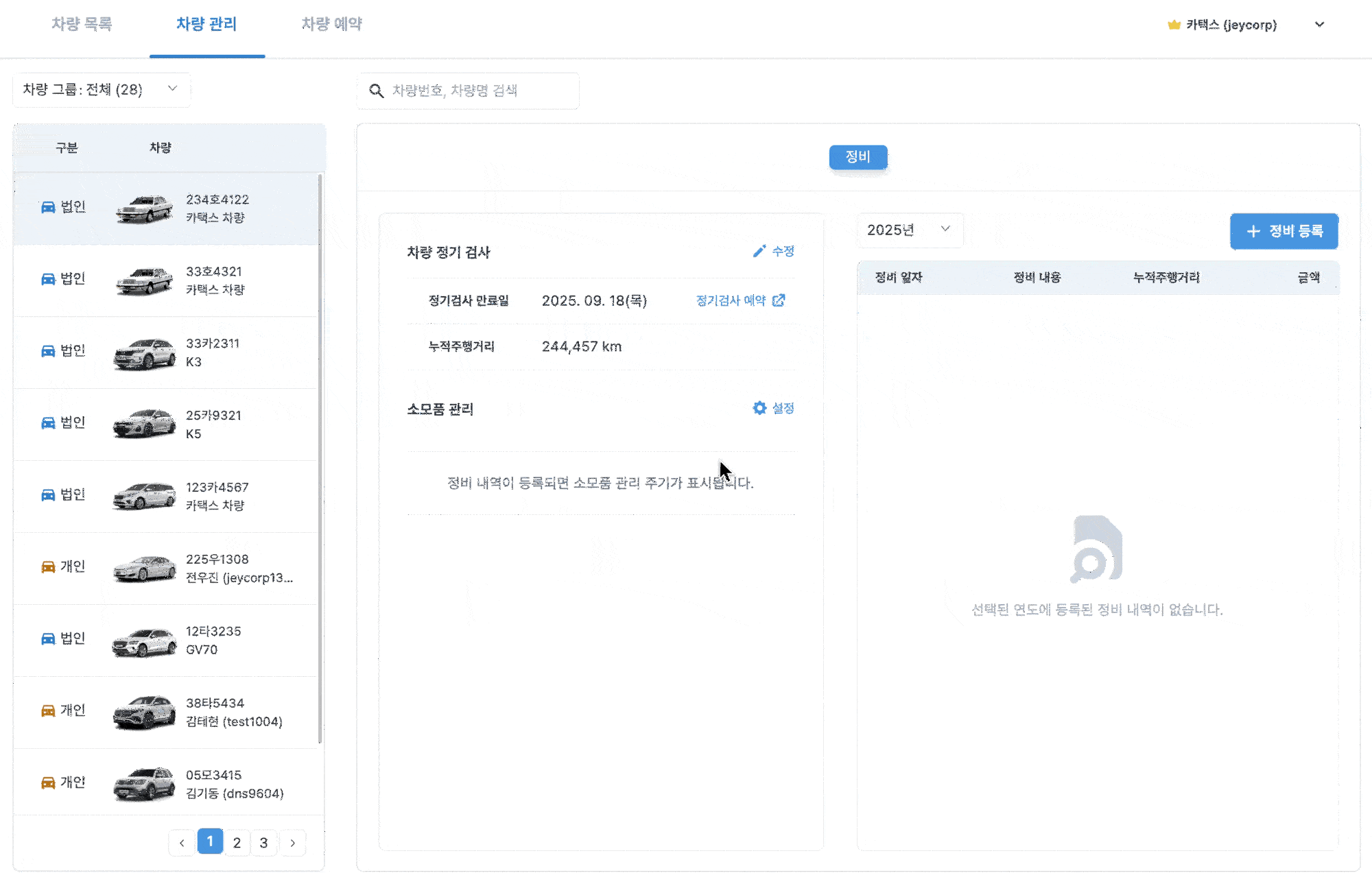Select the K3 car thumbnail 33카2311
This screenshot has width=1372, height=886.
(x=144, y=353)
